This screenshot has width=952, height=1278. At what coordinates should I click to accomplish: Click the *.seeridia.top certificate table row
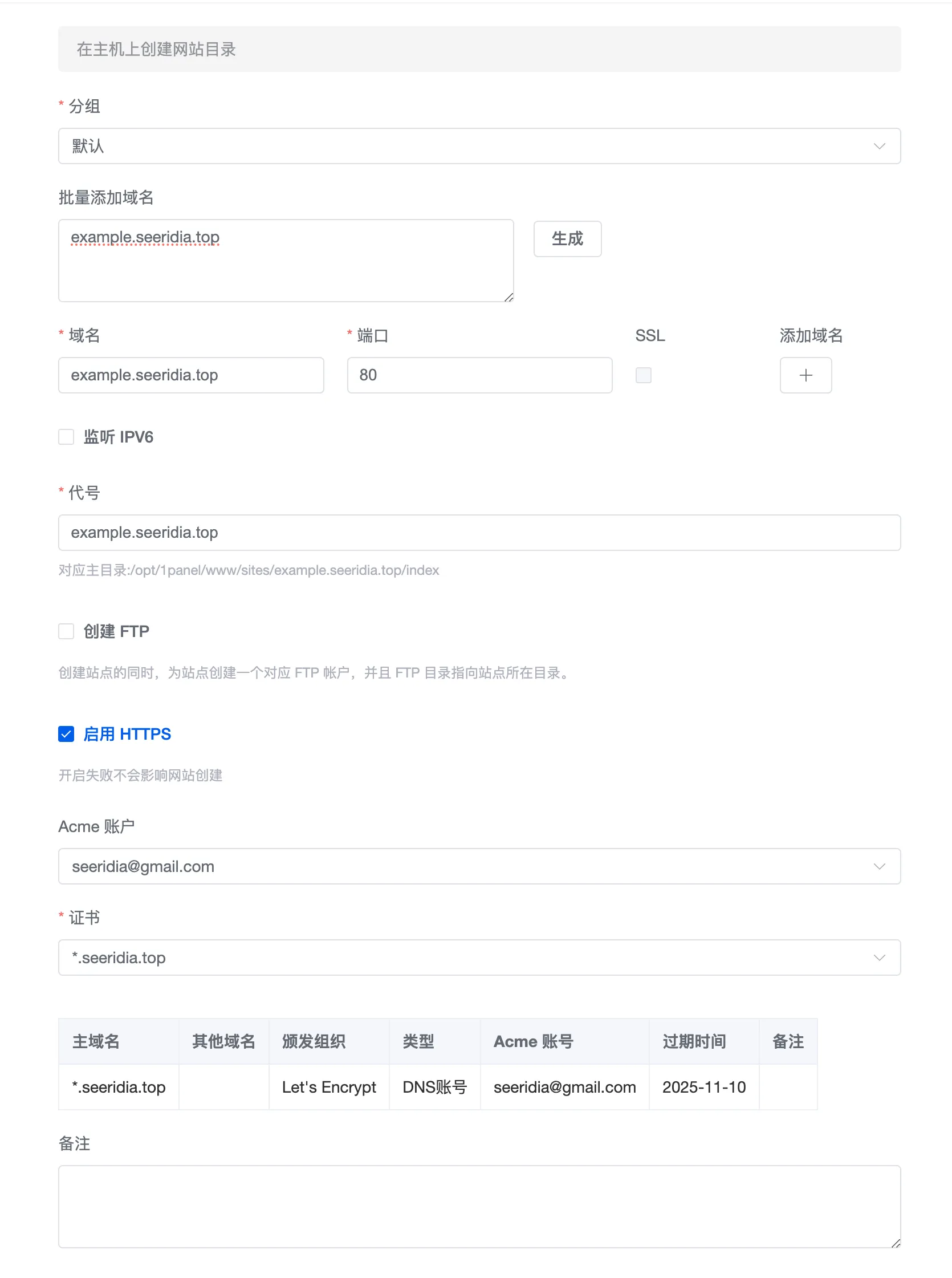click(x=437, y=1087)
